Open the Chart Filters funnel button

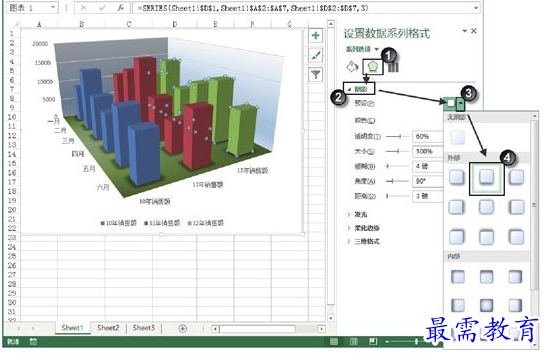[x=315, y=75]
